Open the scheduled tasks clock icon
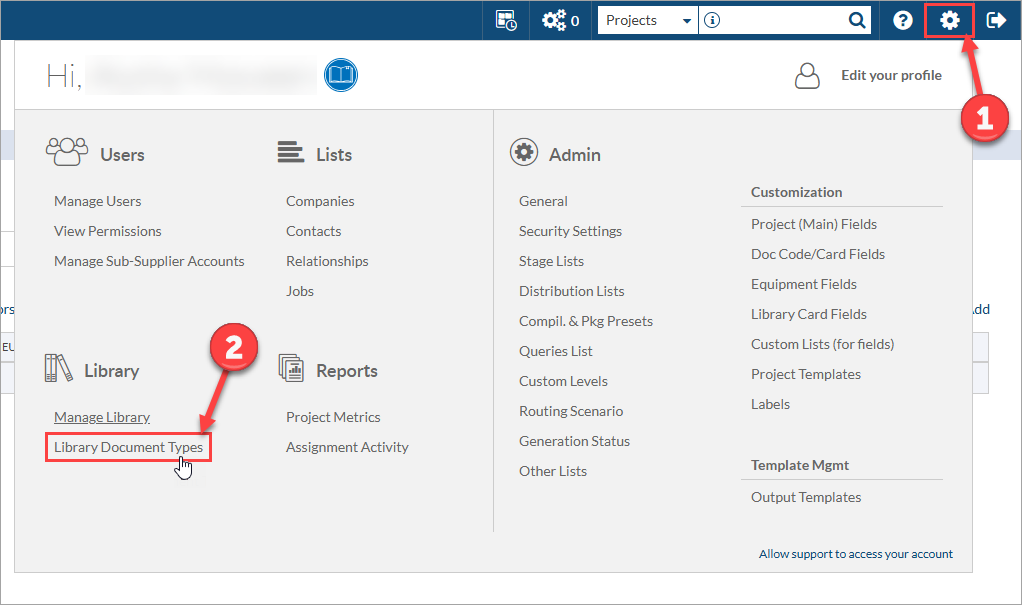 point(506,20)
